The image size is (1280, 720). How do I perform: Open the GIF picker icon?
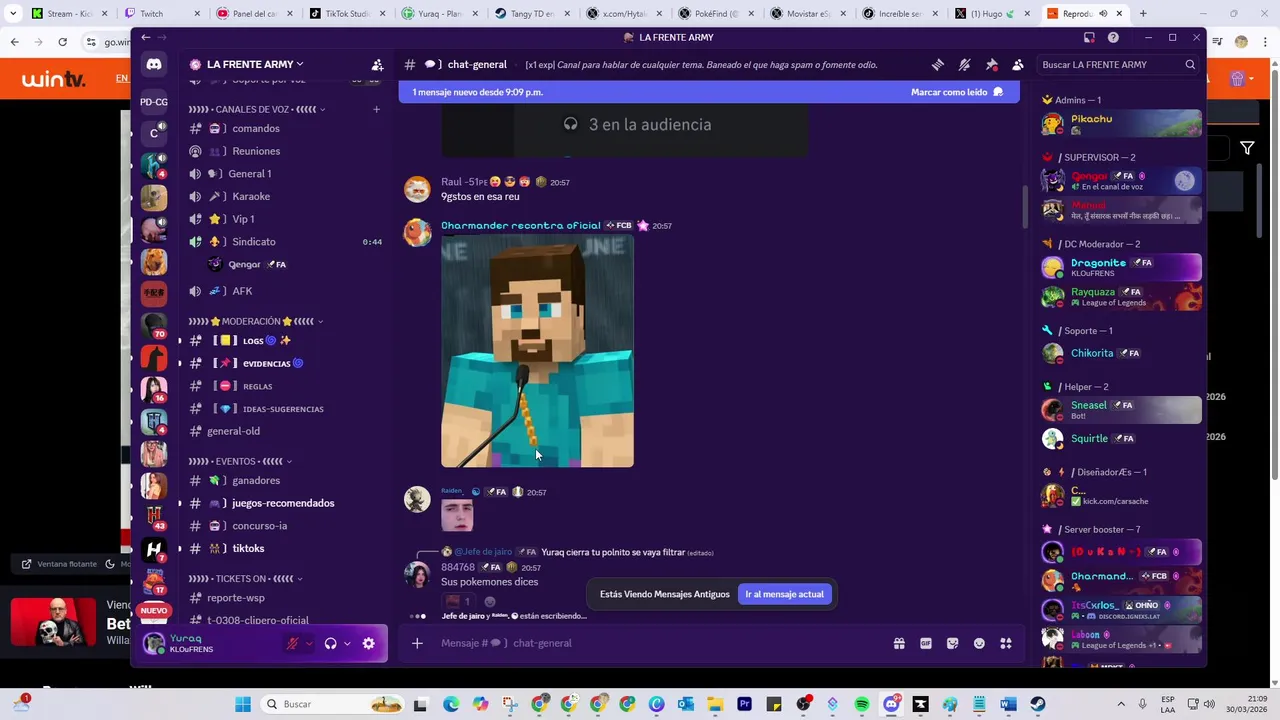[926, 643]
